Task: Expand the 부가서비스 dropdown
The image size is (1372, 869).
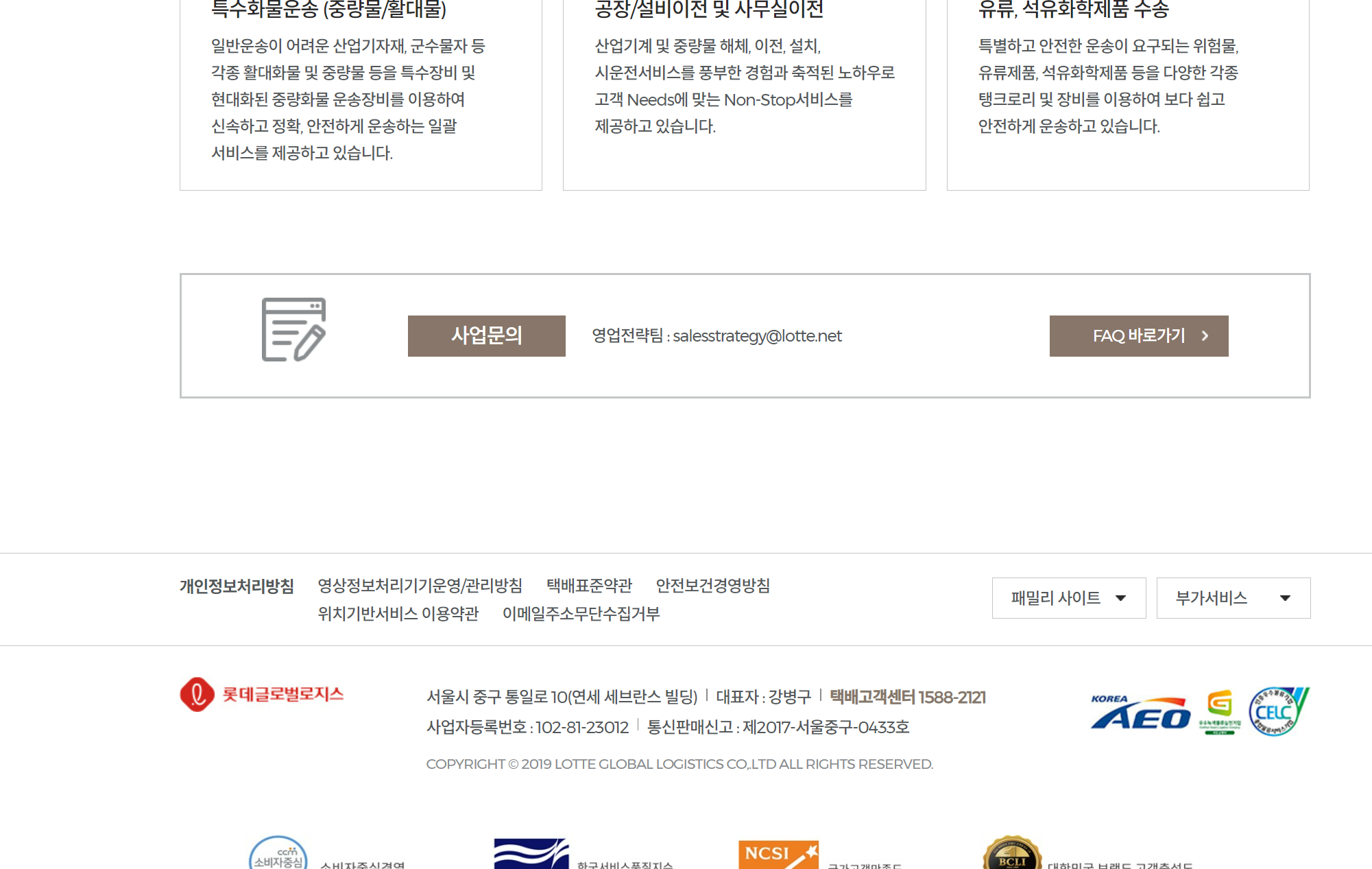Action: pos(1233,598)
